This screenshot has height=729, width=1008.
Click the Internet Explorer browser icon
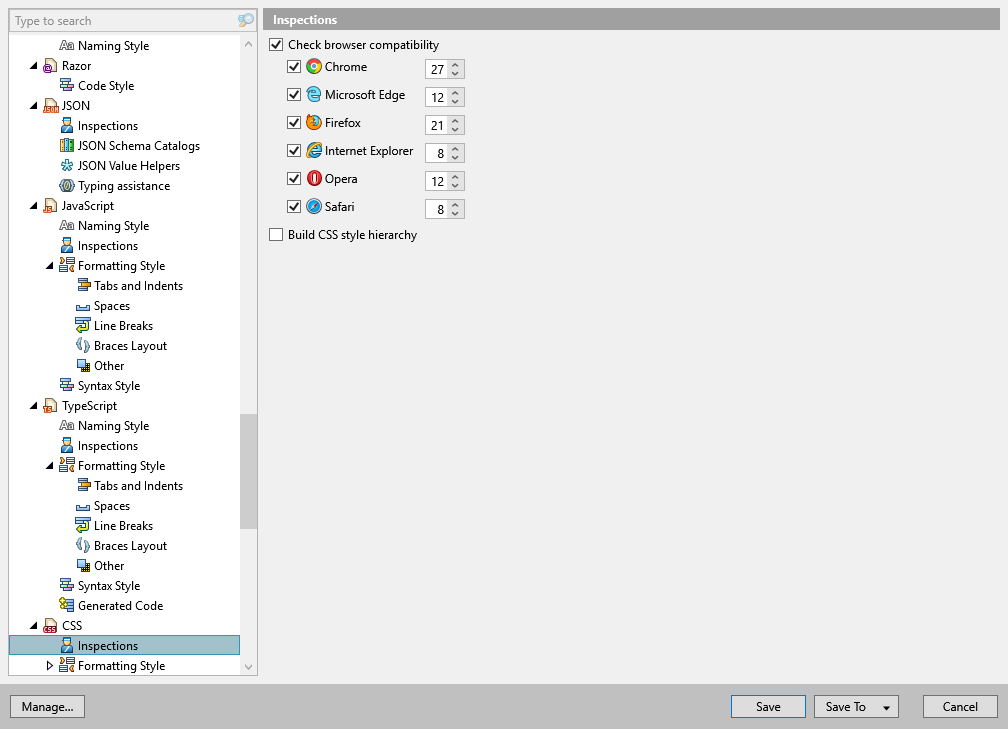(x=314, y=150)
